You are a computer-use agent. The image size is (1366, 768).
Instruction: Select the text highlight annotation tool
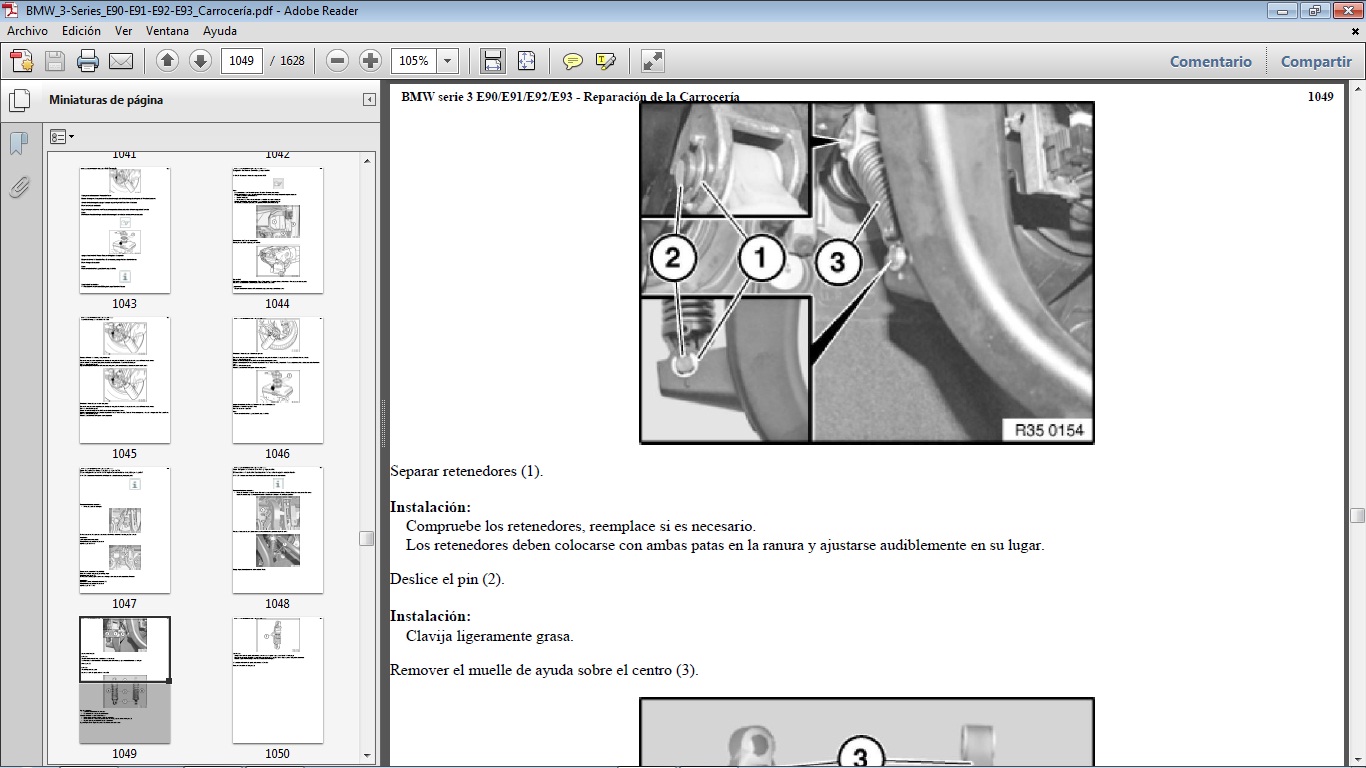pos(605,61)
